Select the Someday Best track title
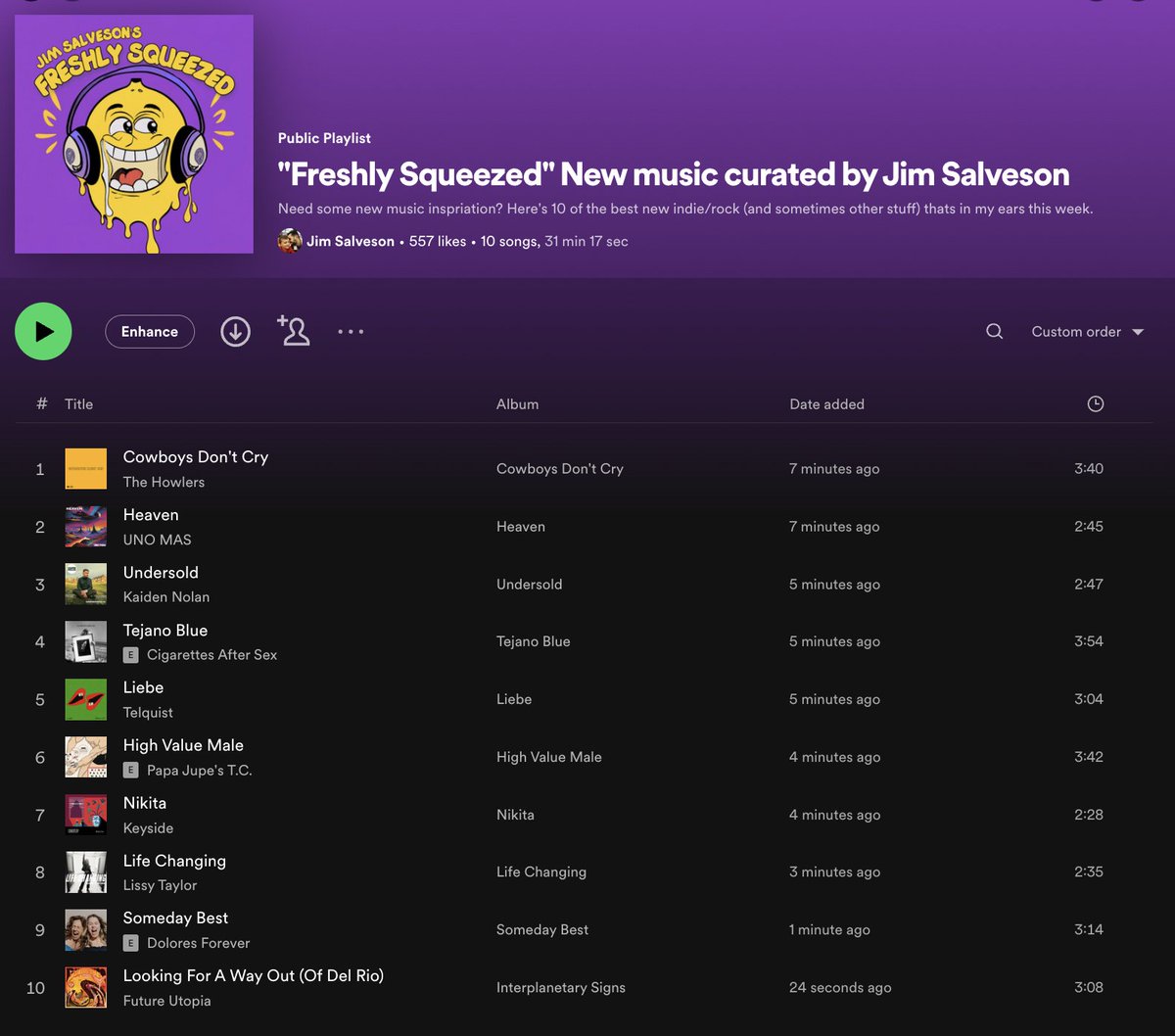The height and width of the screenshot is (1036, 1175). (175, 918)
